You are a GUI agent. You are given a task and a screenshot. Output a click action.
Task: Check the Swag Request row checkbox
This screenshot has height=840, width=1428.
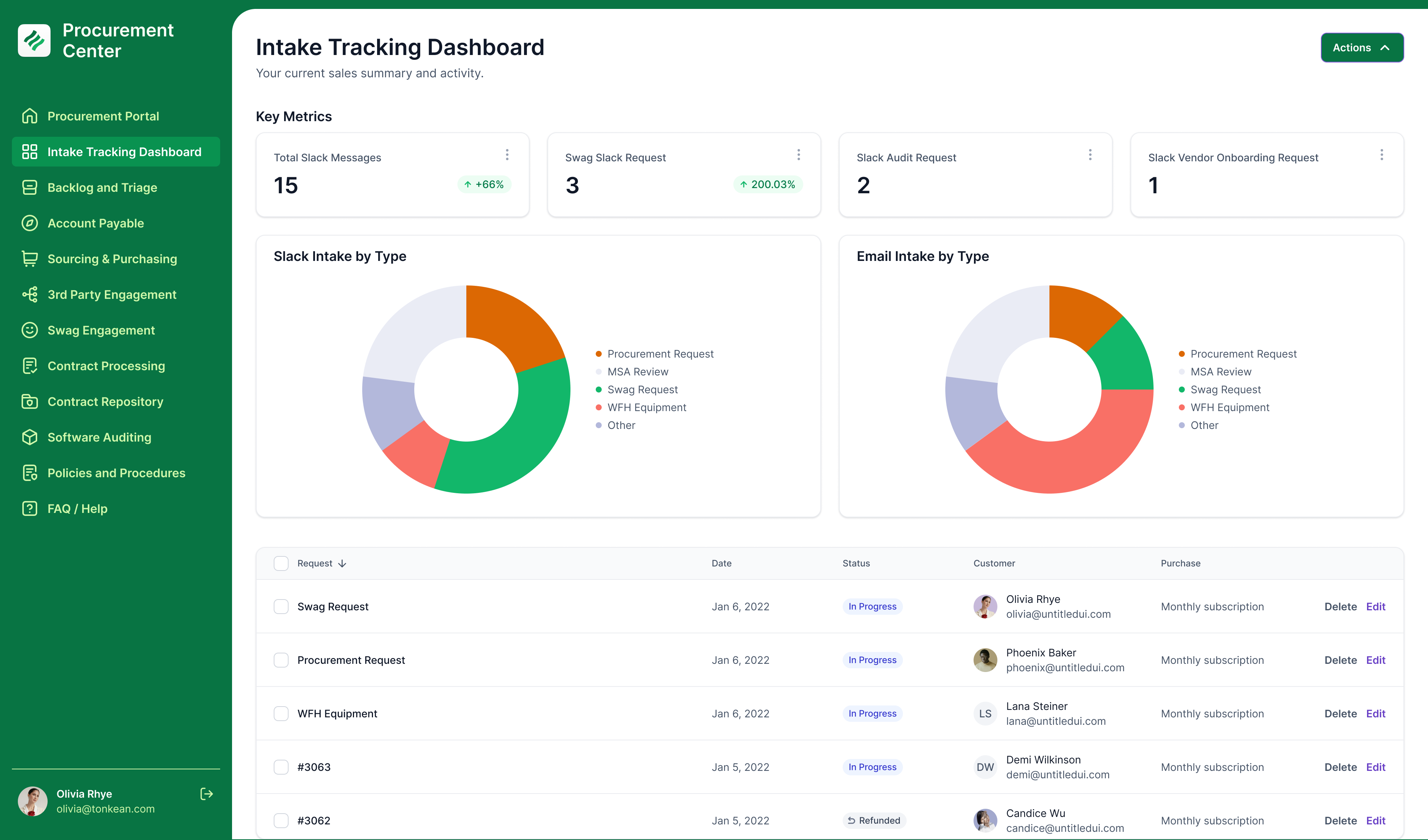(281, 607)
